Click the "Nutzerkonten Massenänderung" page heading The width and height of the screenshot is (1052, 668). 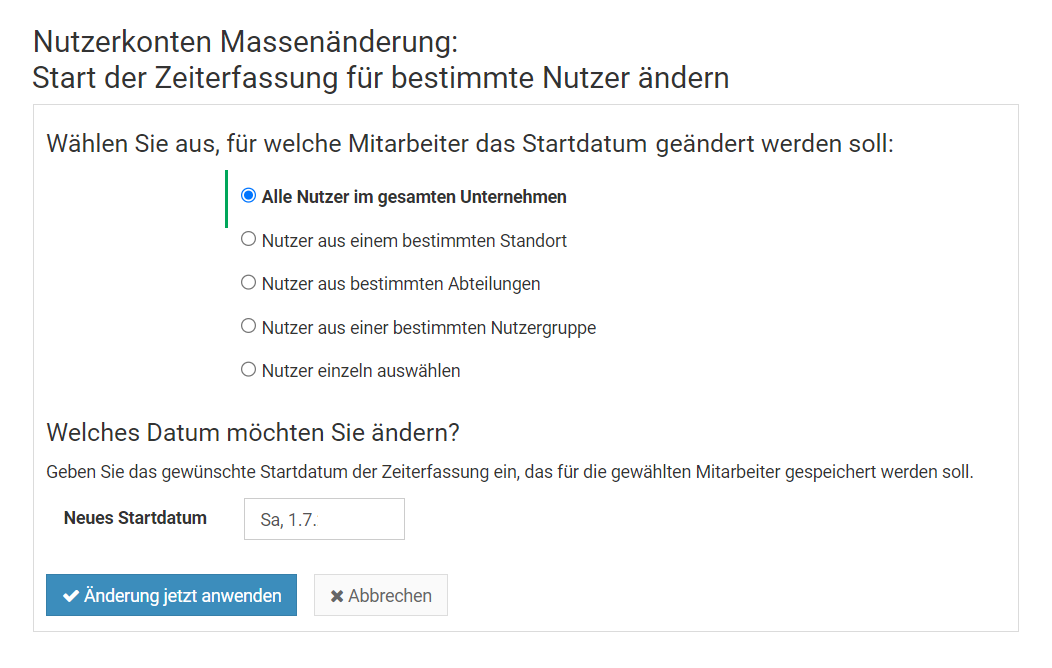pos(245,43)
